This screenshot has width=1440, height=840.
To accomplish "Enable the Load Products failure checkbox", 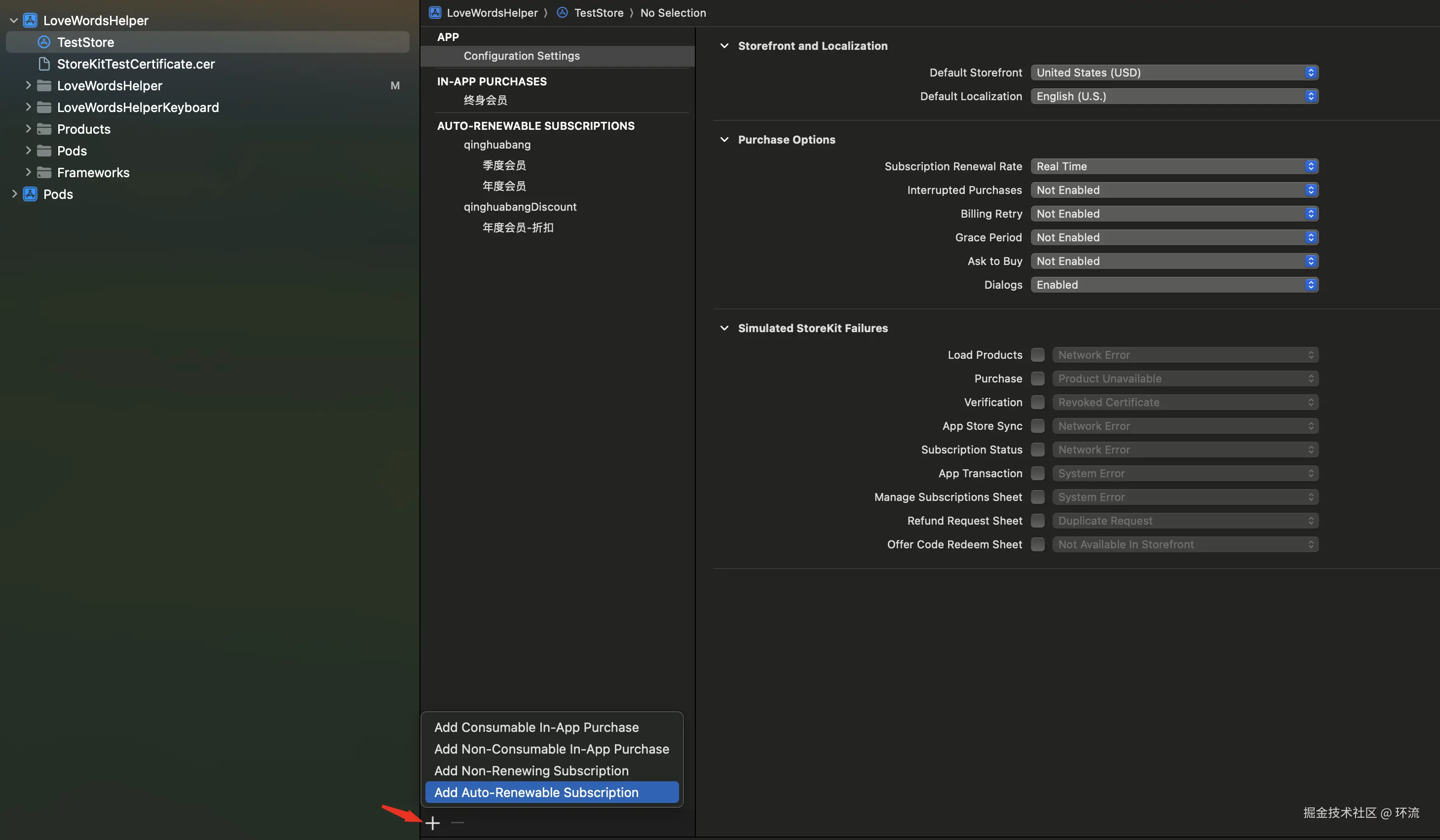I will click(x=1038, y=355).
